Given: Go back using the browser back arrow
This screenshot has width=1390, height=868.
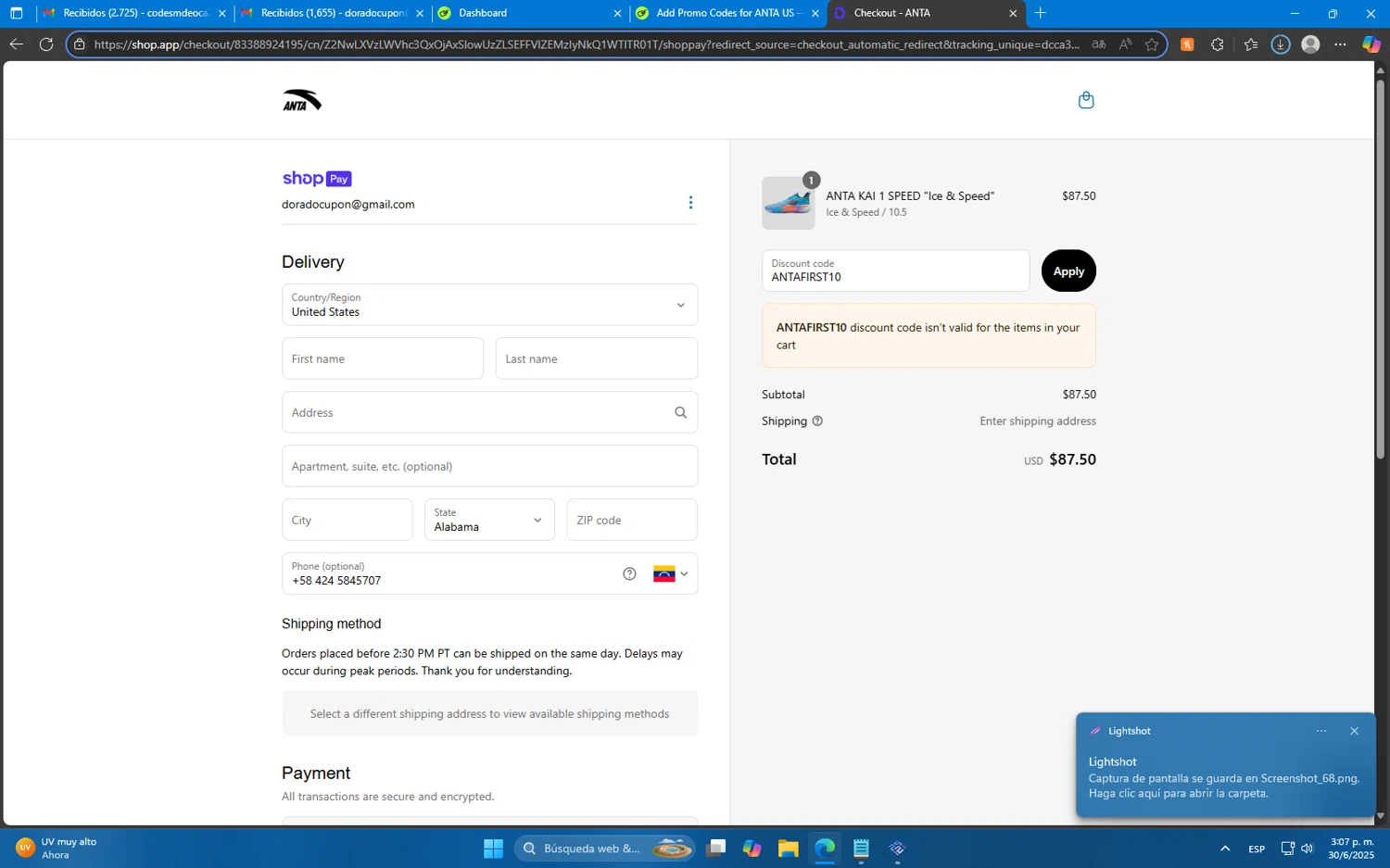Looking at the screenshot, I should pyautogui.click(x=16, y=44).
